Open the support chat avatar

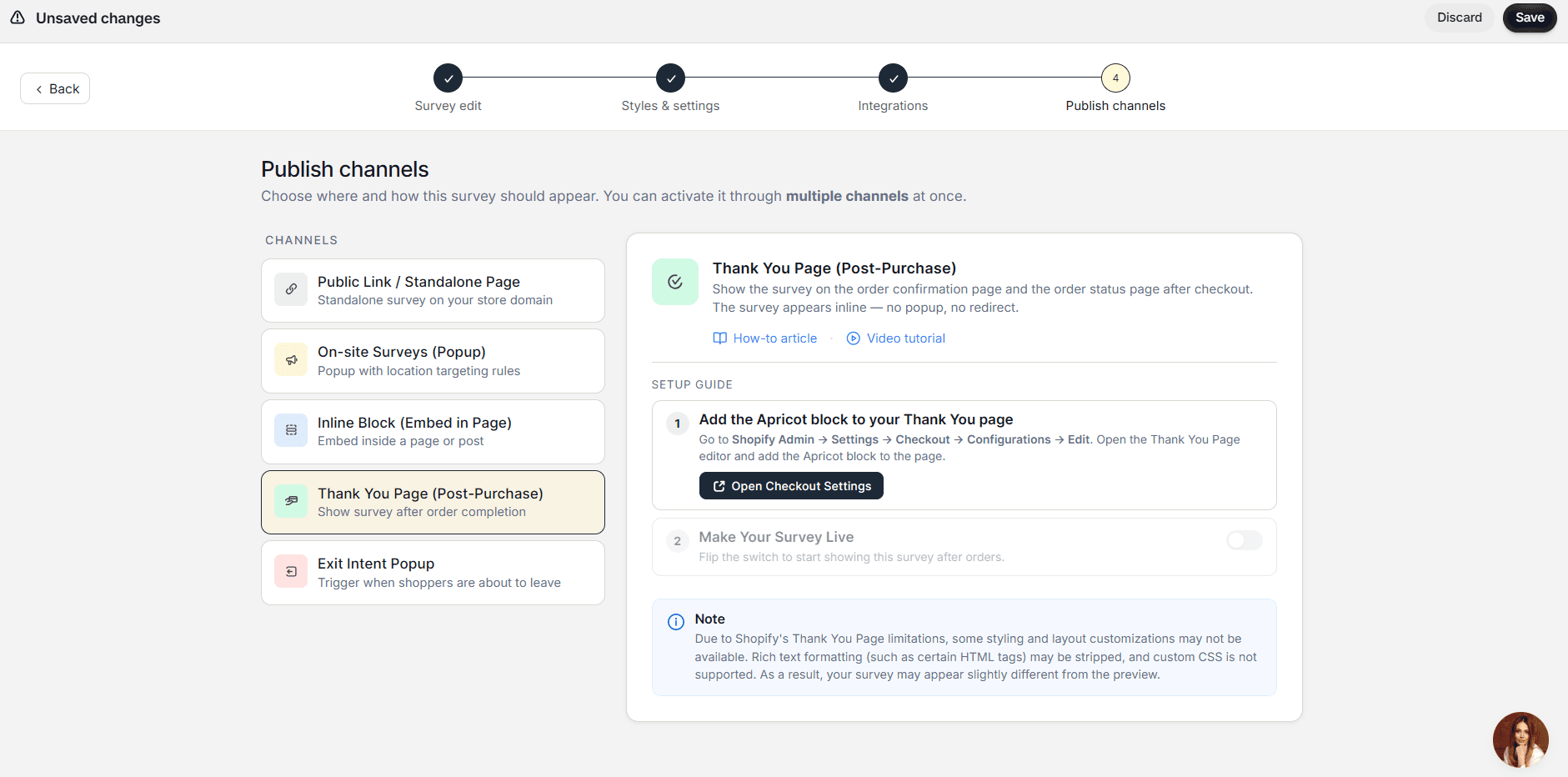(x=1520, y=739)
